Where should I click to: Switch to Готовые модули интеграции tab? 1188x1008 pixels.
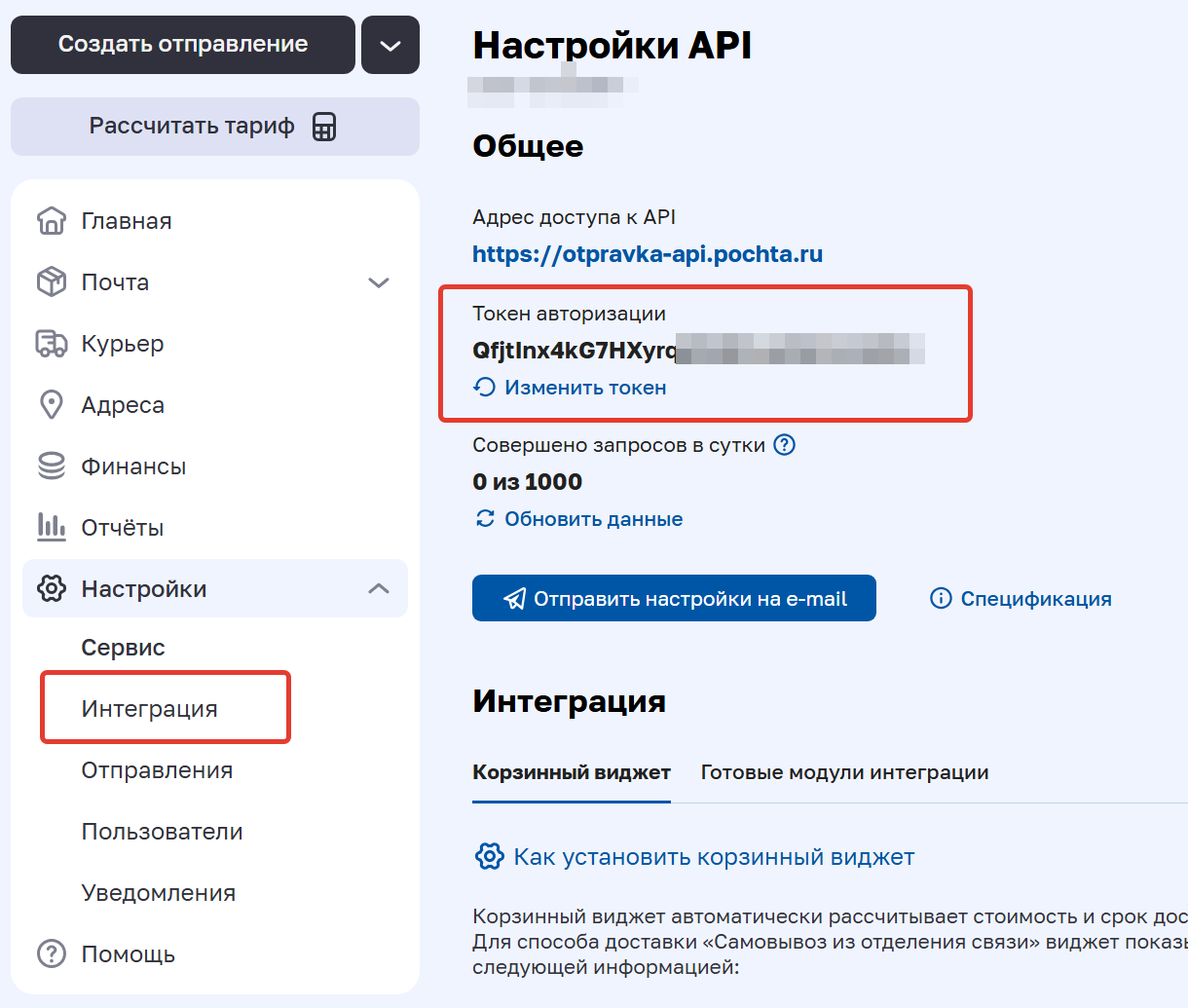[843, 771]
